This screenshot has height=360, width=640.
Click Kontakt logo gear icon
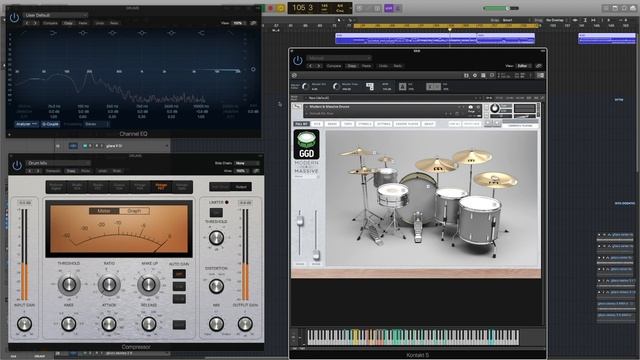294,76
